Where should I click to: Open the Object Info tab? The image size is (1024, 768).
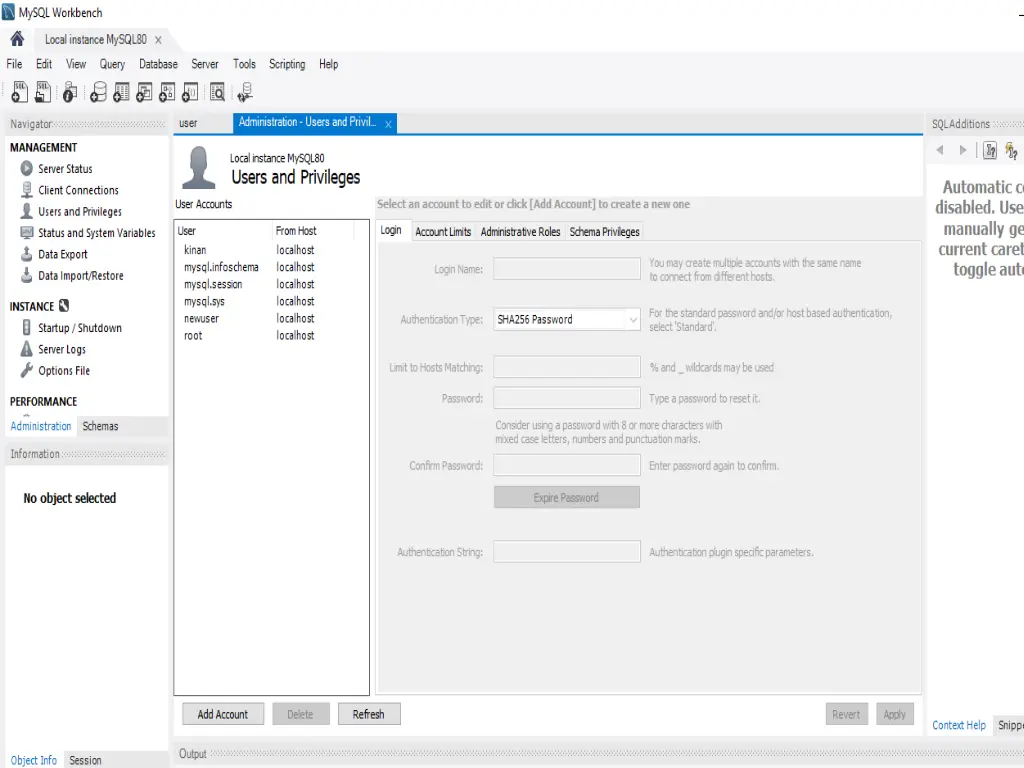(33, 760)
